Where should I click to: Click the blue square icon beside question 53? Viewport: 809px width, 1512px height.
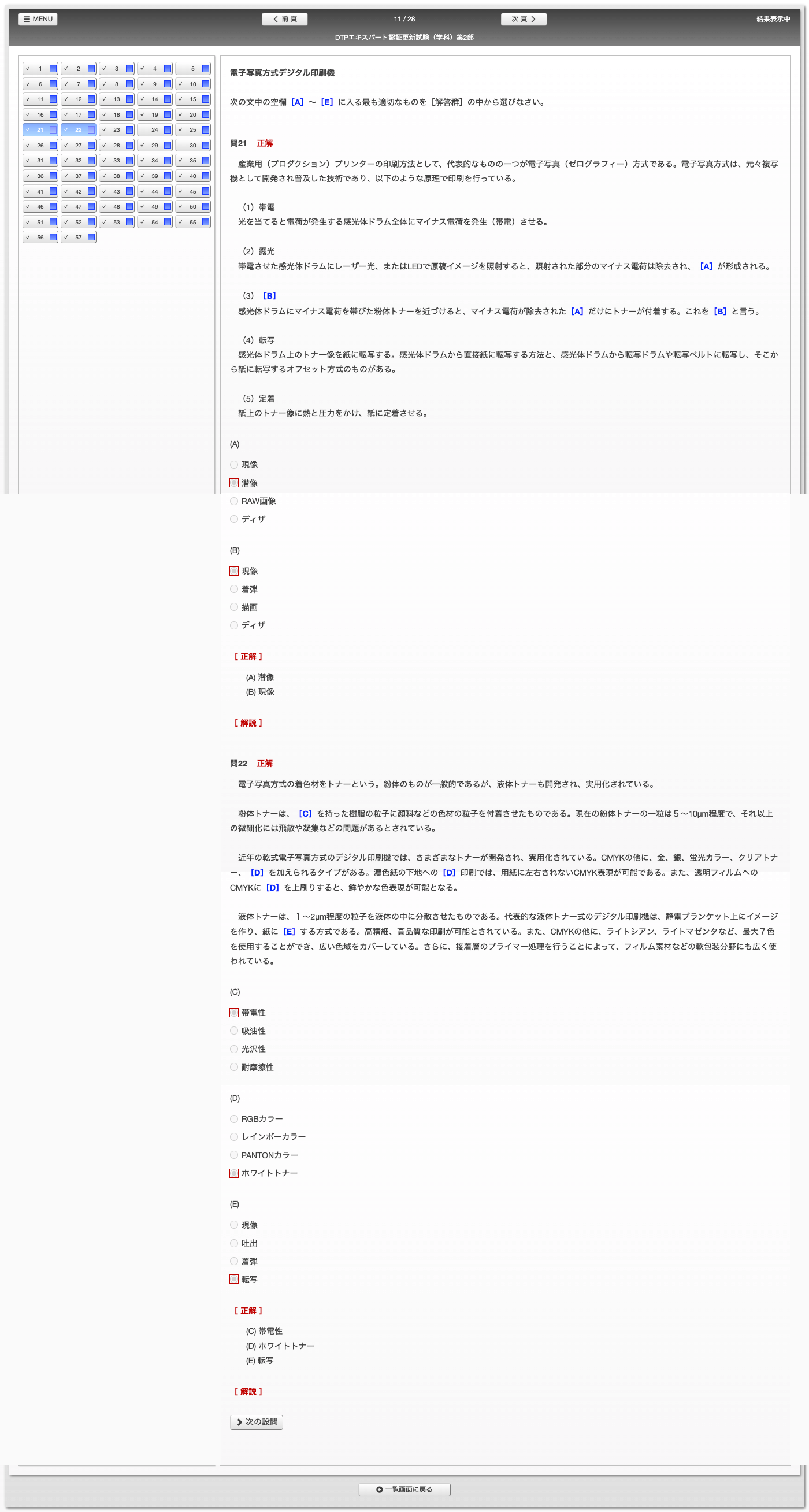tap(129, 222)
